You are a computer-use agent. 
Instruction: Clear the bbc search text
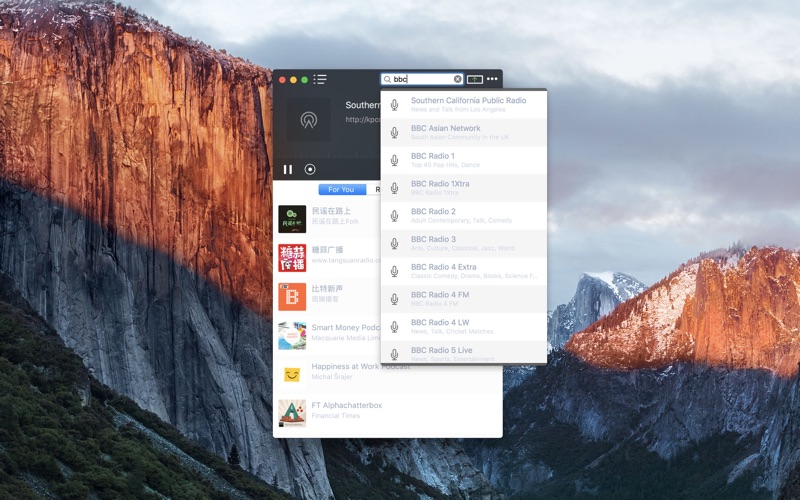point(458,79)
